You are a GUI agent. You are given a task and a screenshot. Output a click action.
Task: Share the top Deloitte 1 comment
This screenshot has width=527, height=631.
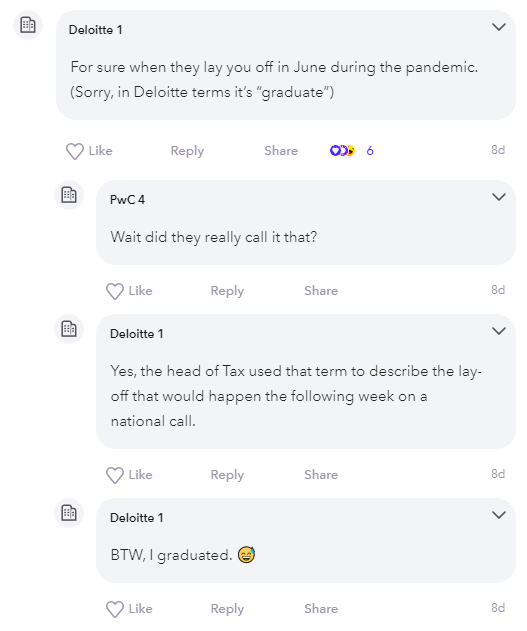(281, 151)
